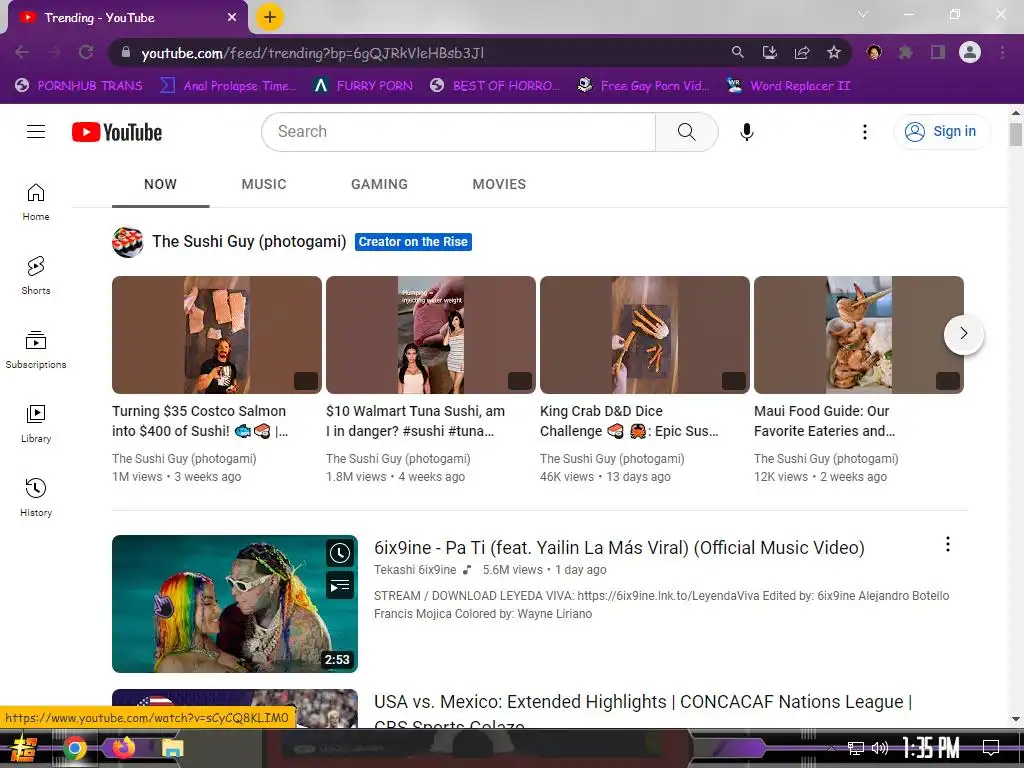Open the Walmart Tuna Sushi video thumbnail

(x=431, y=334)
